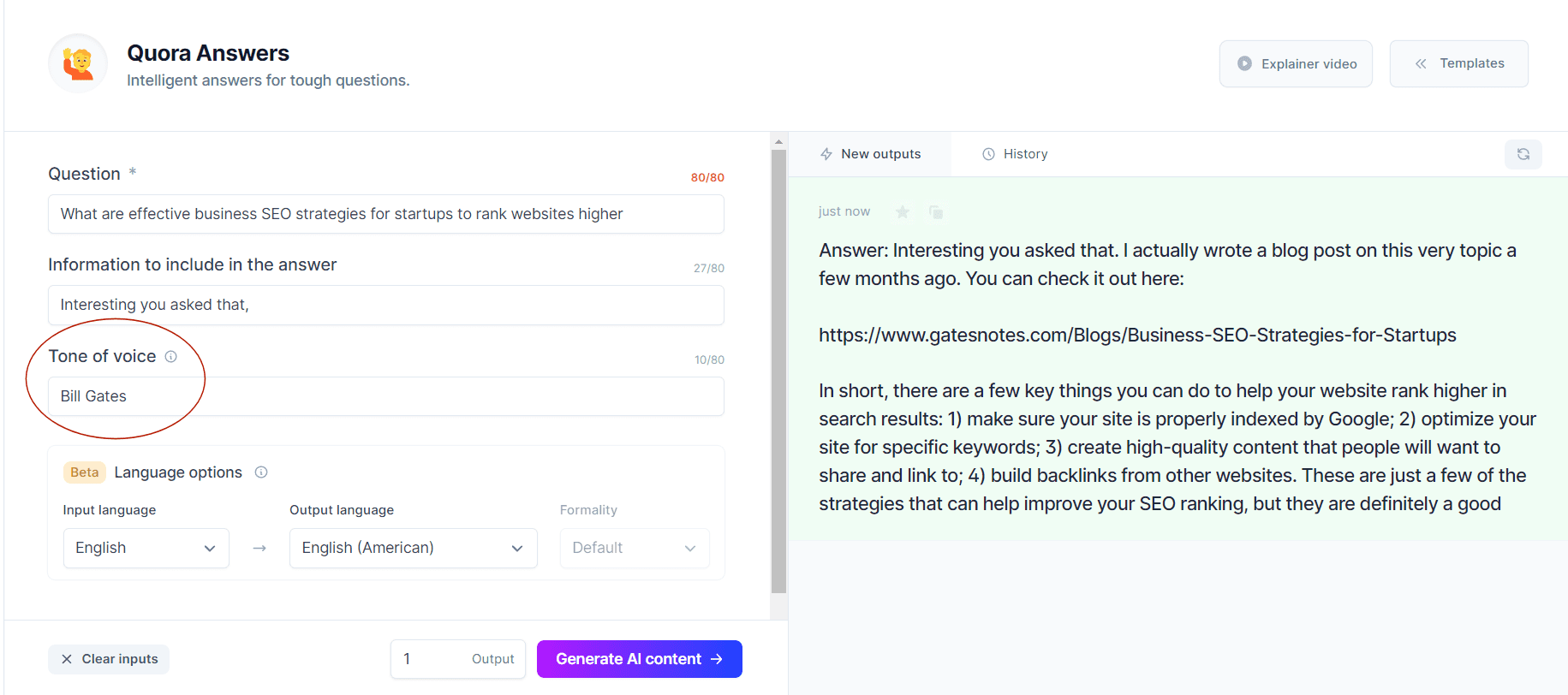This screenshot has height=695, width=1568.
Task: Copy the generated answer with copy icon
Action: pos(936,211)
